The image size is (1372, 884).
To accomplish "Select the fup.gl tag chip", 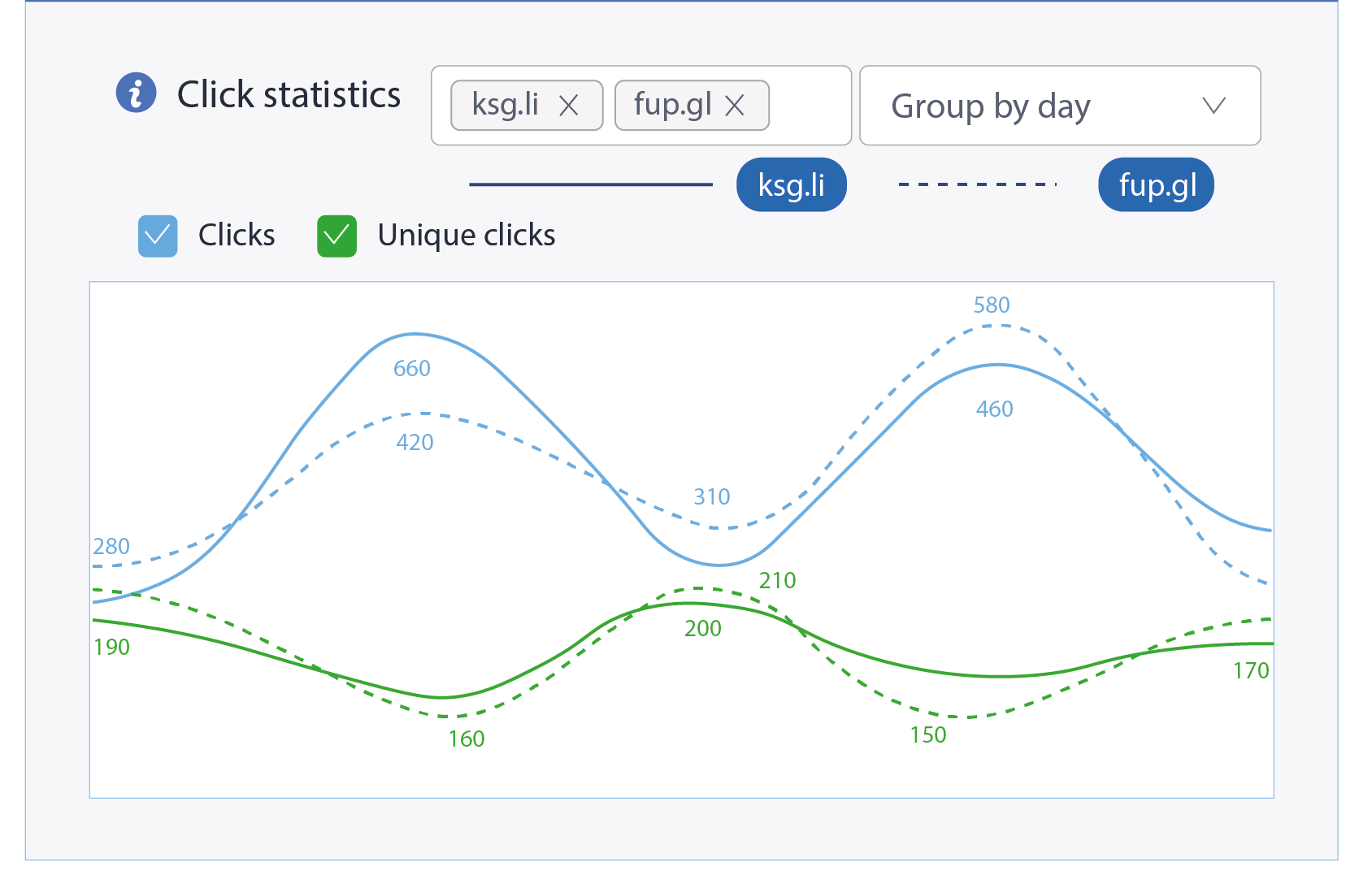I will [692, 105].
